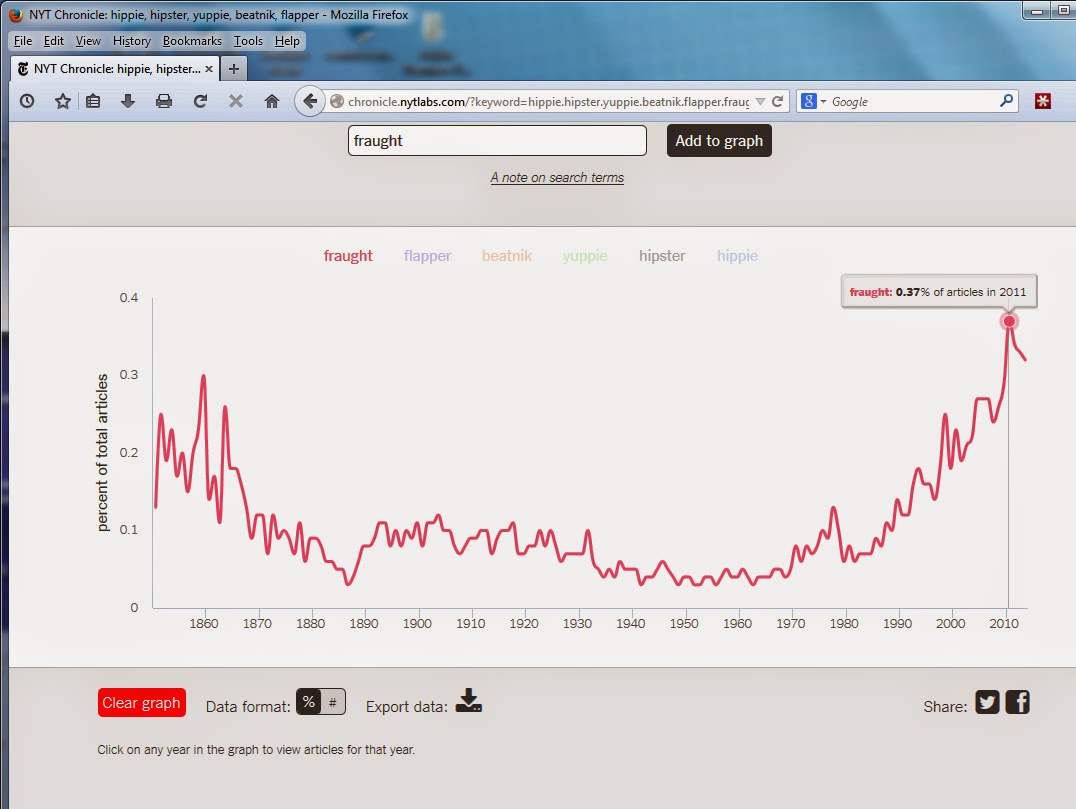The image size is (1076, 809).
Task: Open the Bookmarks menu
Action: (x=192, y=40)
